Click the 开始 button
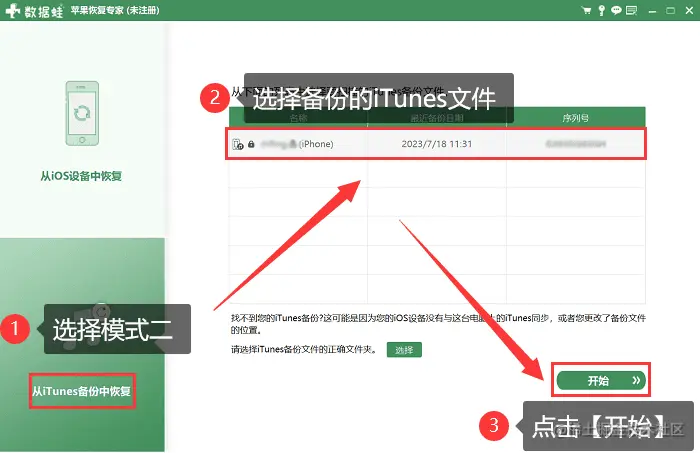Image resolution: width=700 pixels, height=453 pixels. [601, 380]
